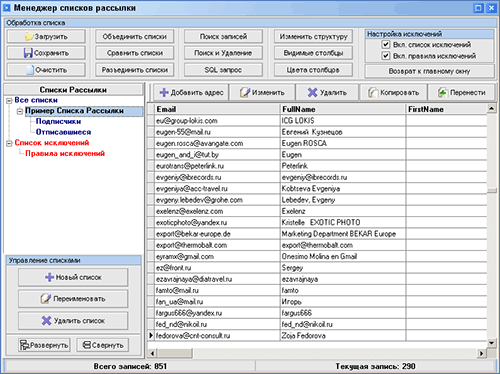Click the green arrow icon on Перенести
This screenshot has width=500, height=374.
442,92
